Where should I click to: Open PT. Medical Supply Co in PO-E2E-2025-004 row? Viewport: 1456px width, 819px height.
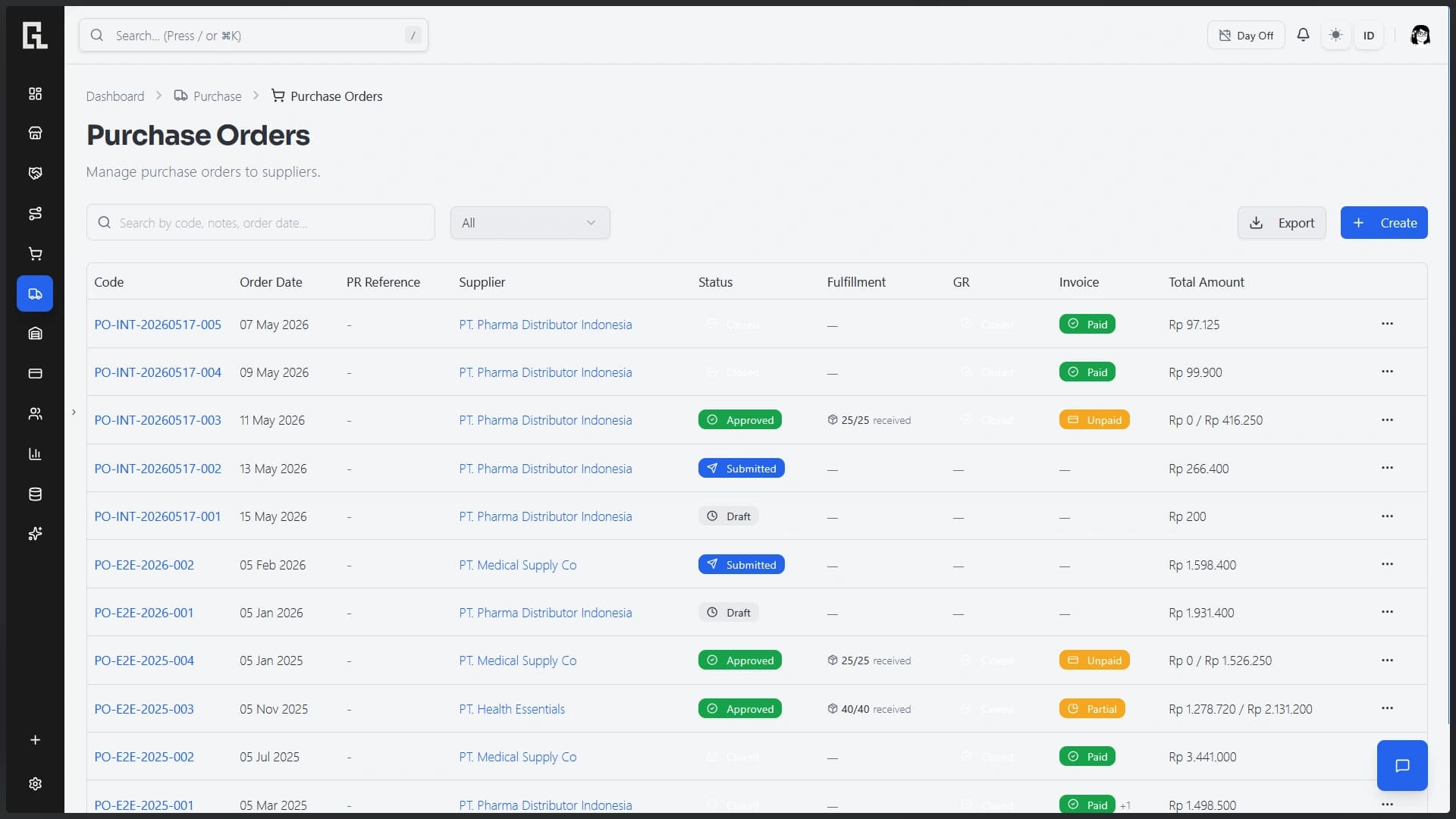pyautogui.click(x=518, y=661)
